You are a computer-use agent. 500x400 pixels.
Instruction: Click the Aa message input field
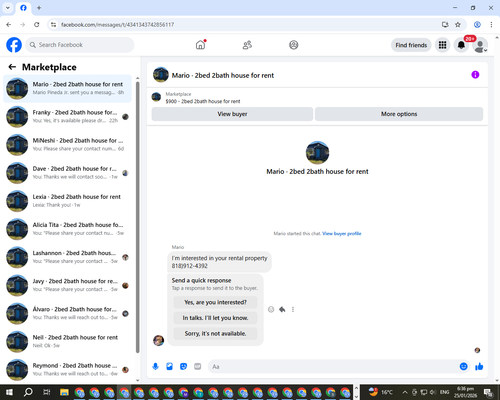point(333,367)
